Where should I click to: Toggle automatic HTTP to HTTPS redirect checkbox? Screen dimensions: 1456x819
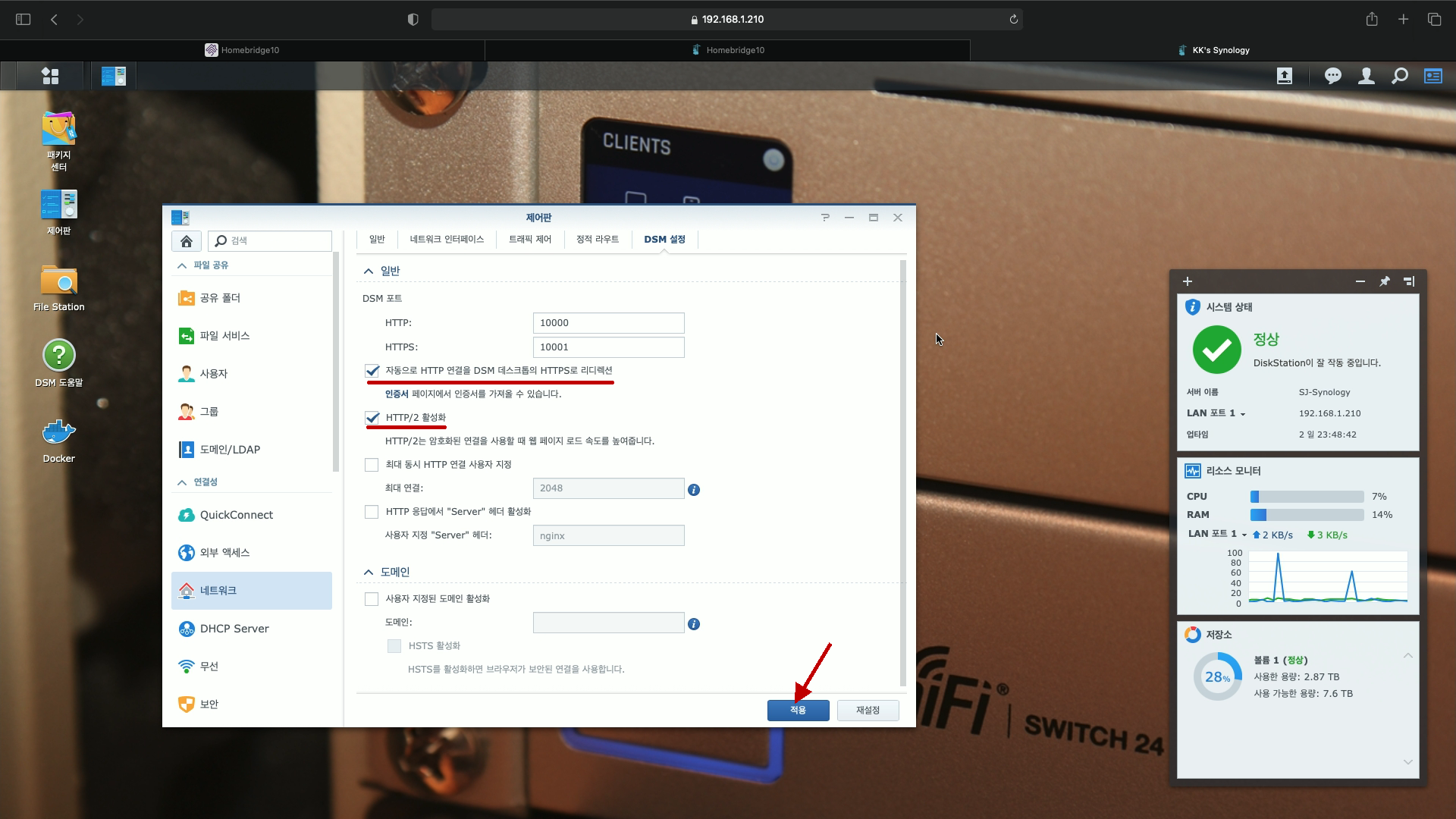(x=372, y=371)
